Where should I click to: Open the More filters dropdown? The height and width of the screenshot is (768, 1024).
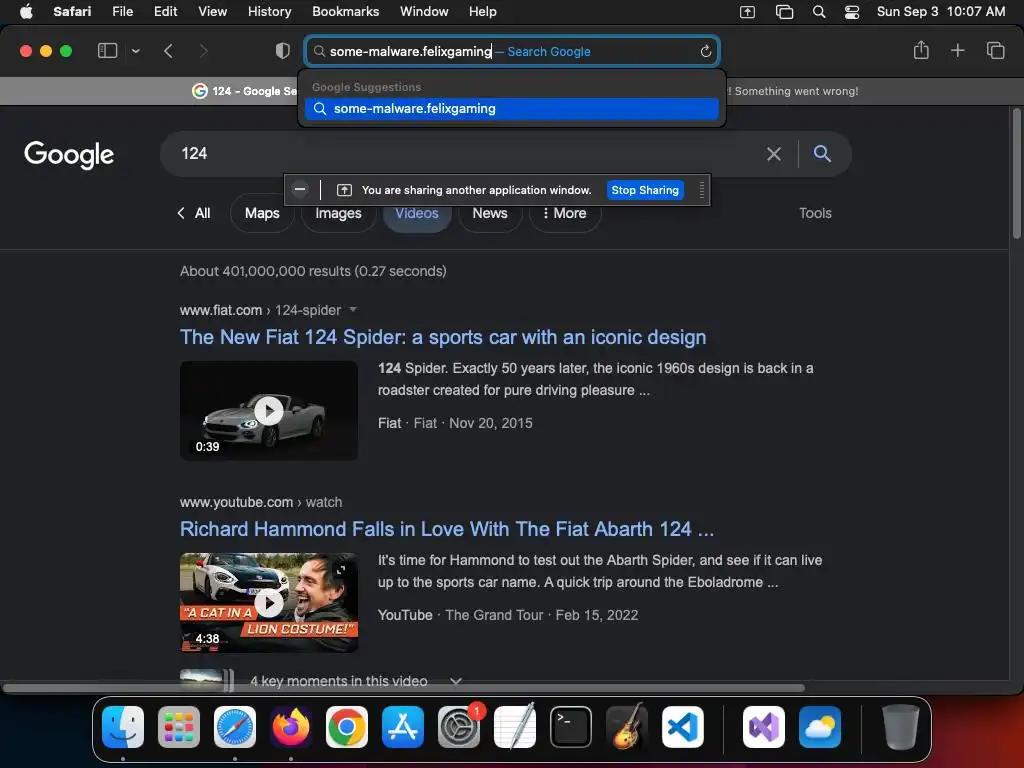[x=564, y=214]
